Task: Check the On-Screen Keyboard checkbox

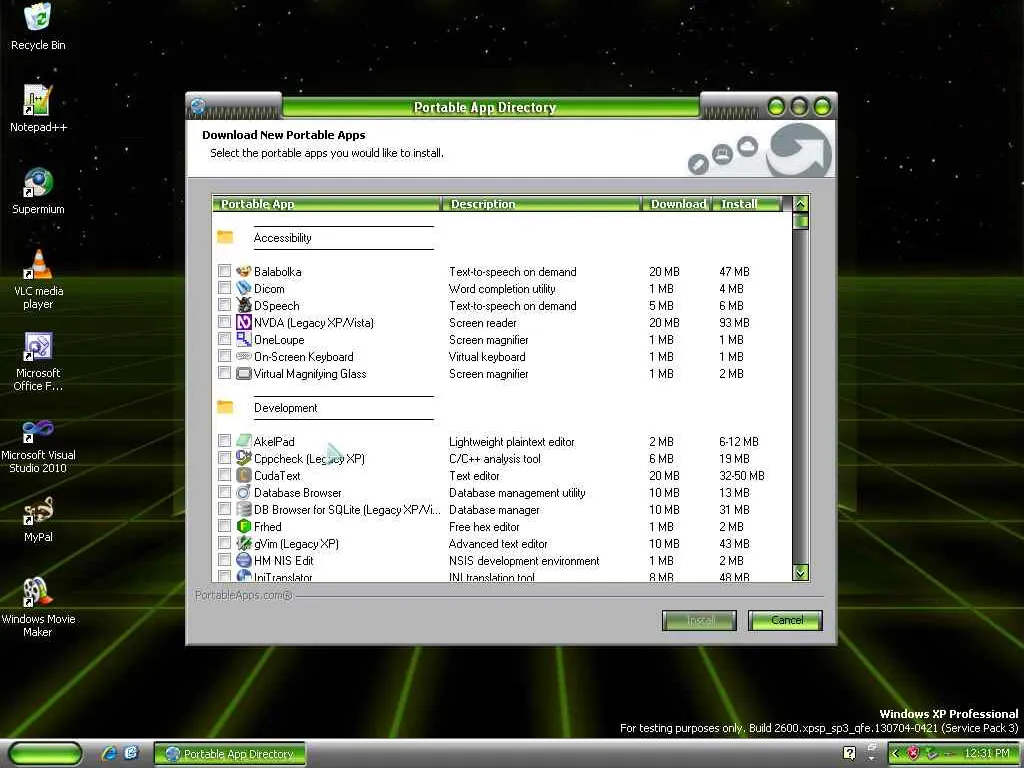Action: (224, 355)
